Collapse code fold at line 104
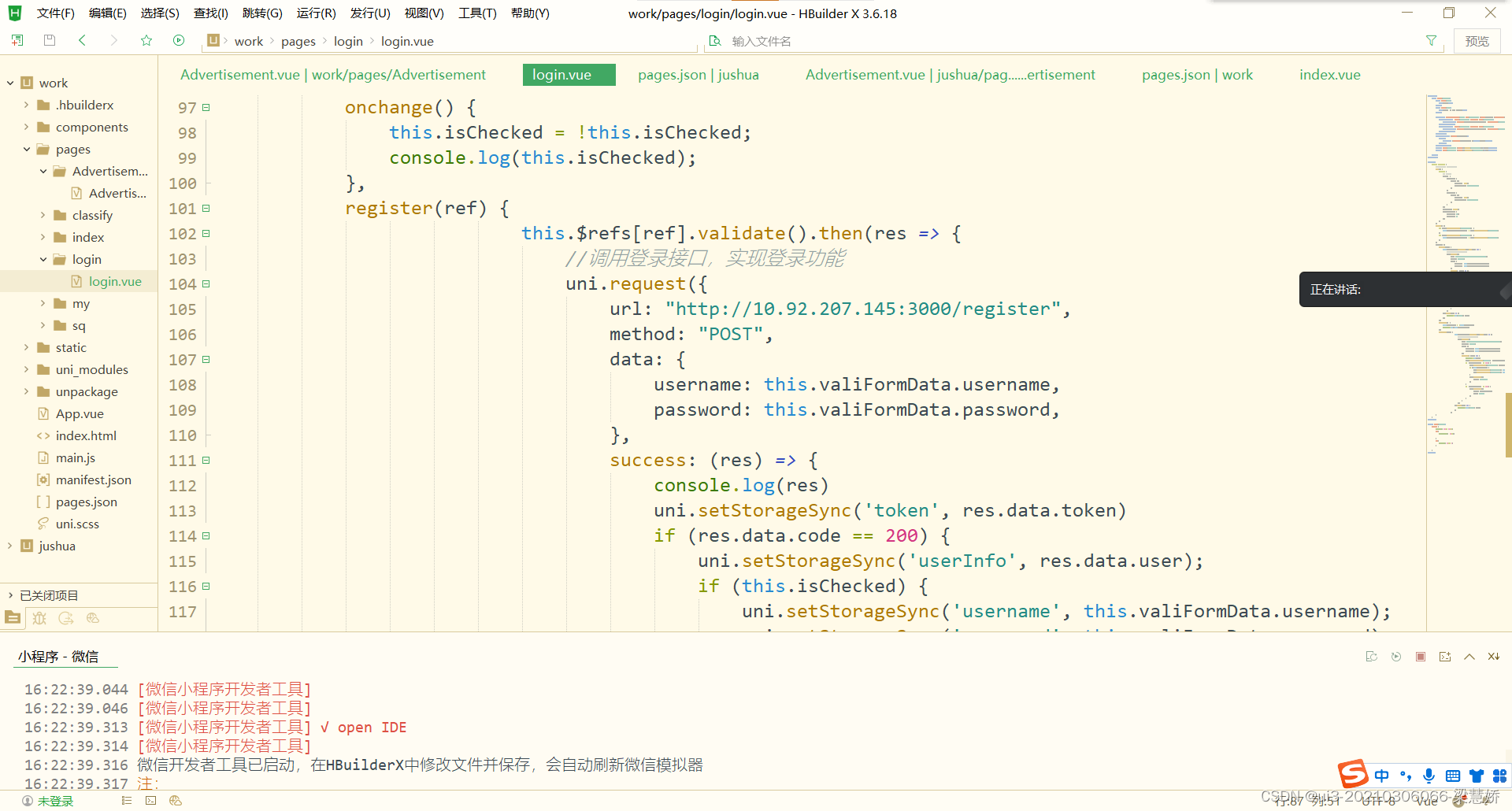1512x811 pixels. click(x=206, y=283)
